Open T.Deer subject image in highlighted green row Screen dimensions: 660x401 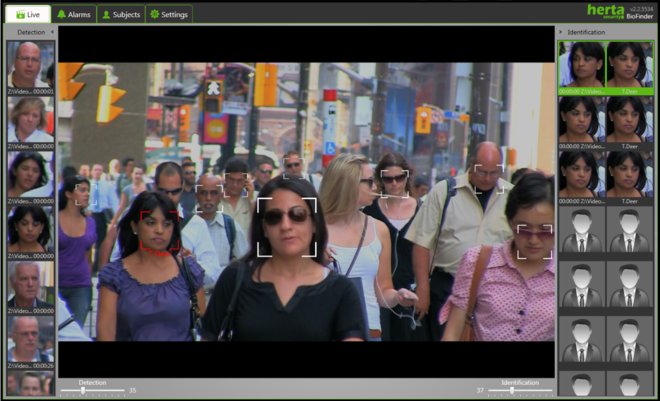click(630, 65)
